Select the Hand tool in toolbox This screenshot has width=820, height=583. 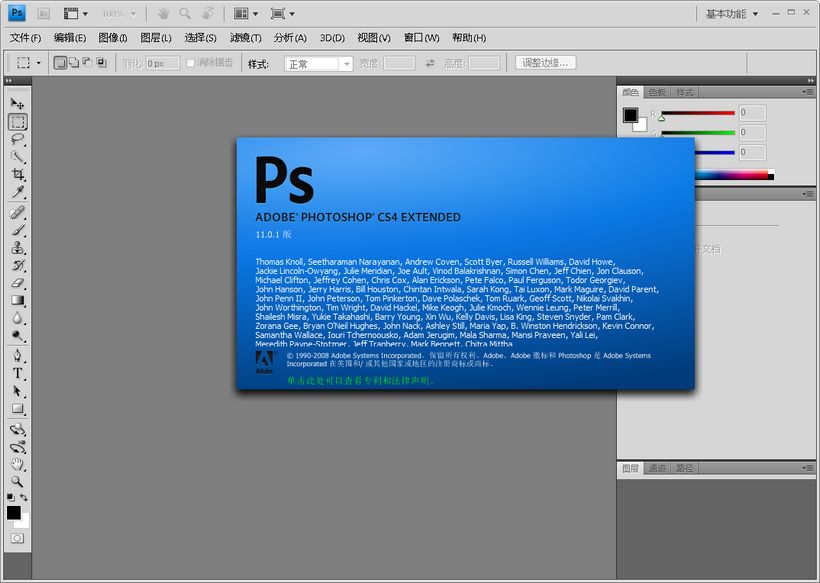(17, 464)
